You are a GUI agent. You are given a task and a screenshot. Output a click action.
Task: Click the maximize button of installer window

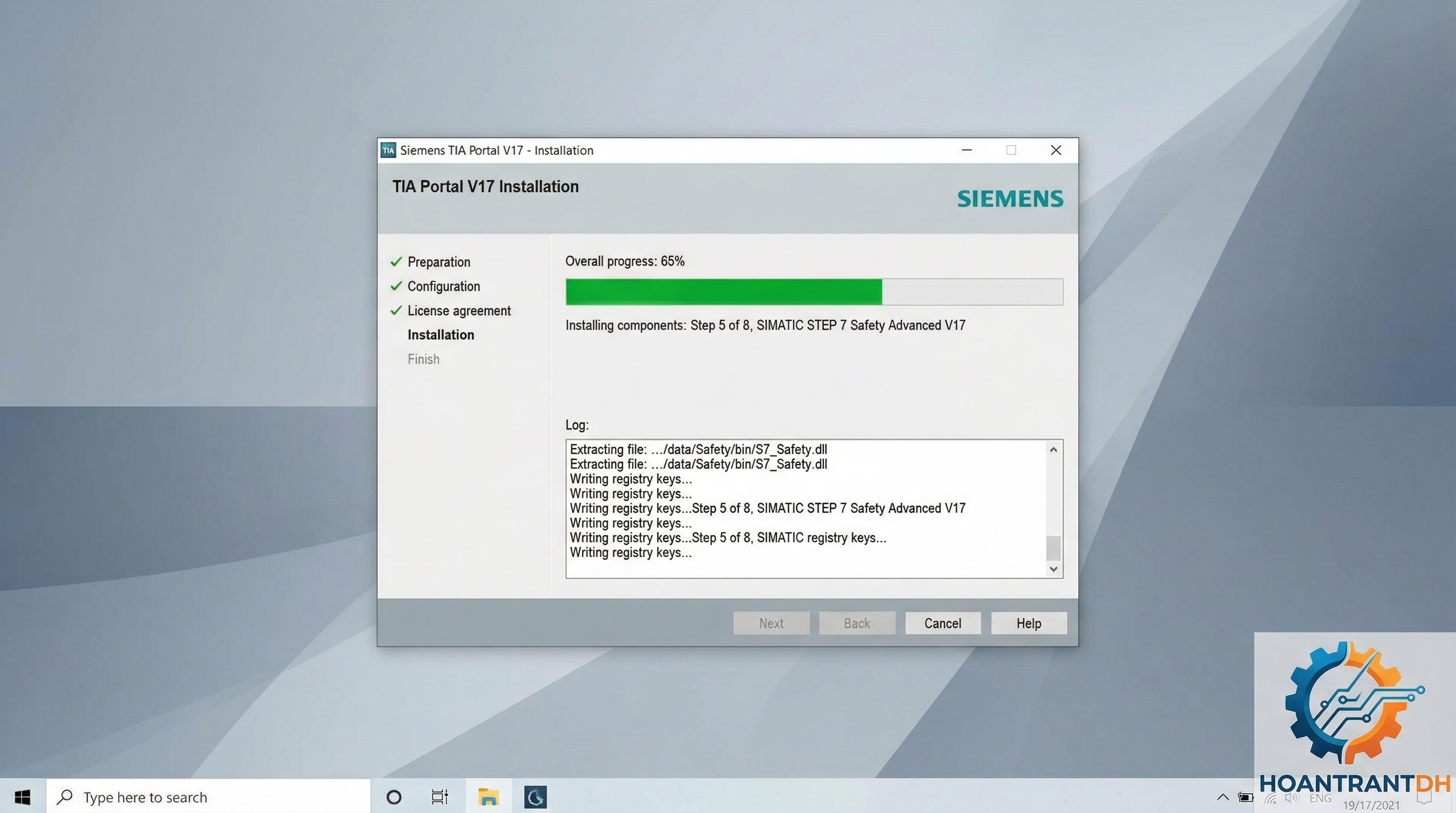tap(1011, 150)
